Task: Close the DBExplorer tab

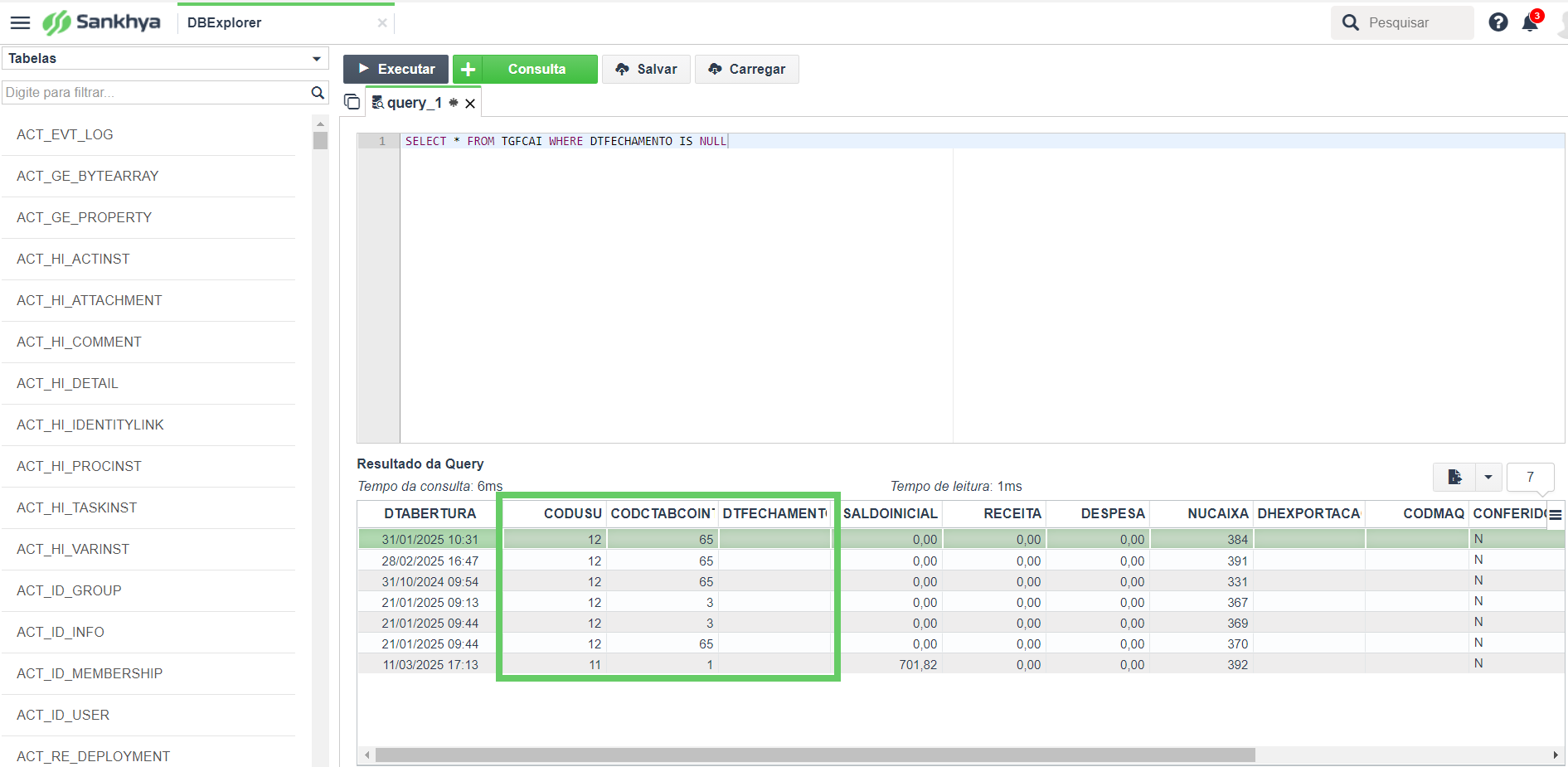Action: point(382,23)
